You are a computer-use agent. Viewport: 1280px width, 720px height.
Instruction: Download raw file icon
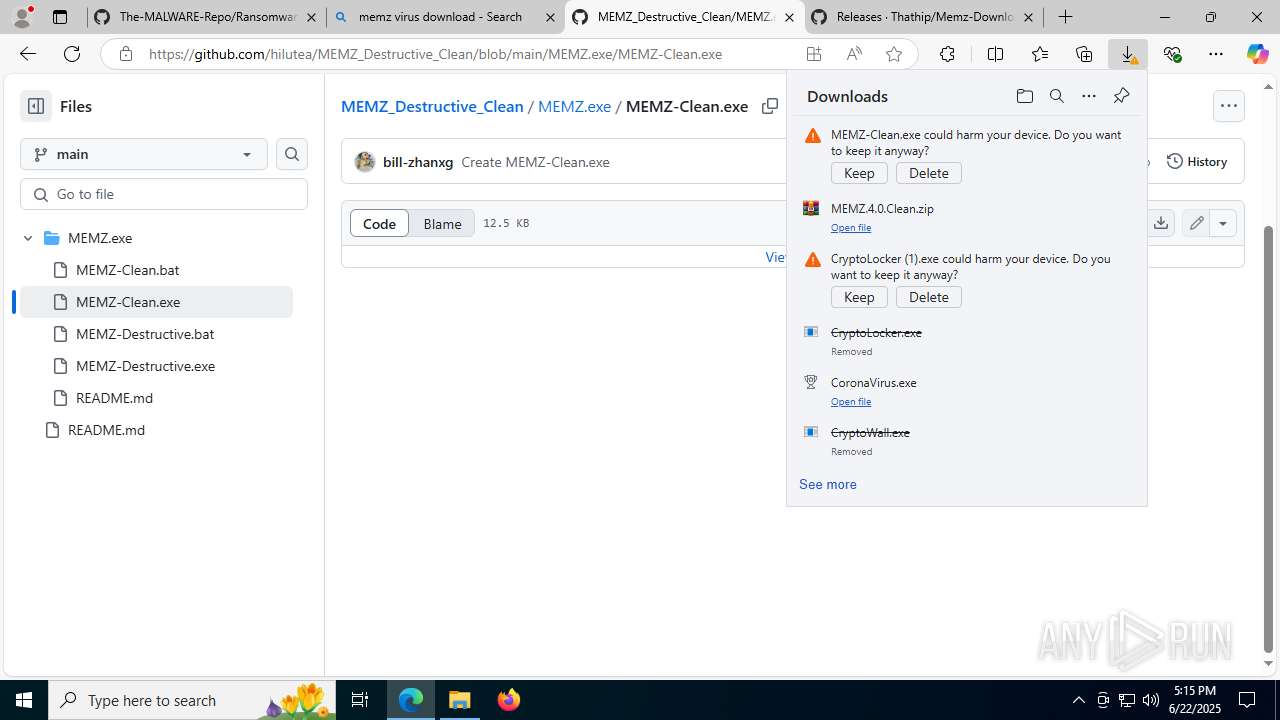[x=1160, y=223]
